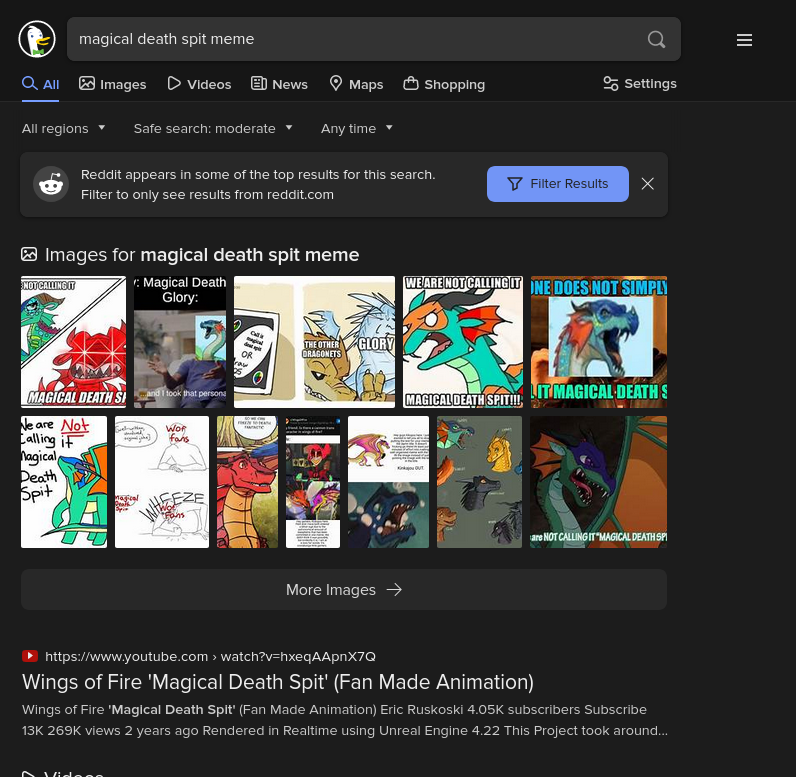Open 'We are not calling it' orange dragon thumbnail
The height and width of the screenshot is (777, 796).
pyautogui.click(x=462, y=342)
